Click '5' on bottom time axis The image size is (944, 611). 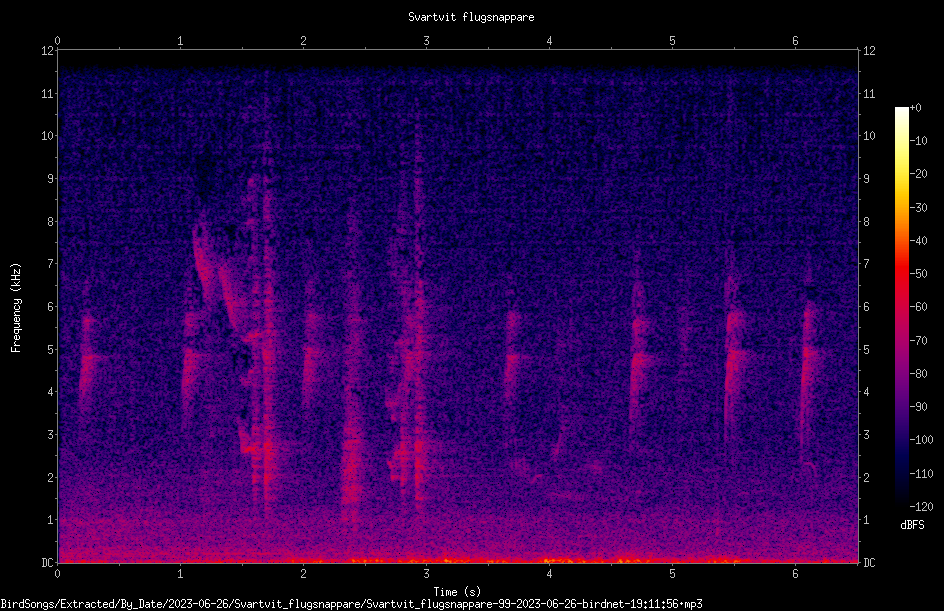[672, 574]
